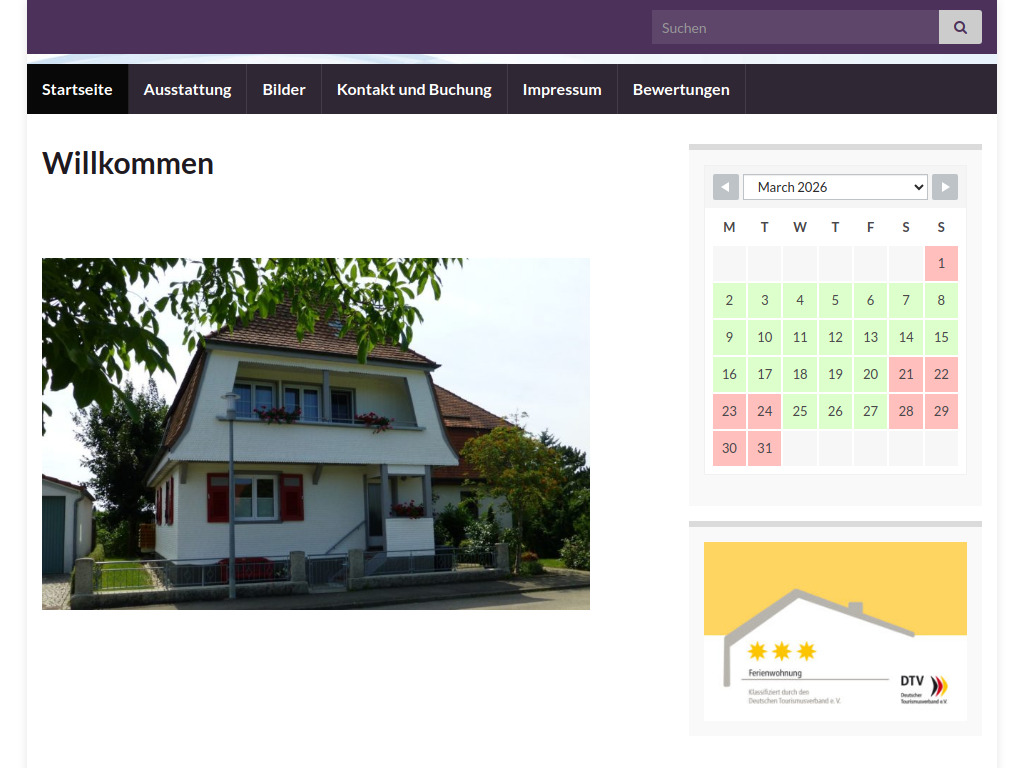This screenshot has width=1024, height=768.
Task: Select the green available date 15 in the calendar
Action: (x=941, y=337)
